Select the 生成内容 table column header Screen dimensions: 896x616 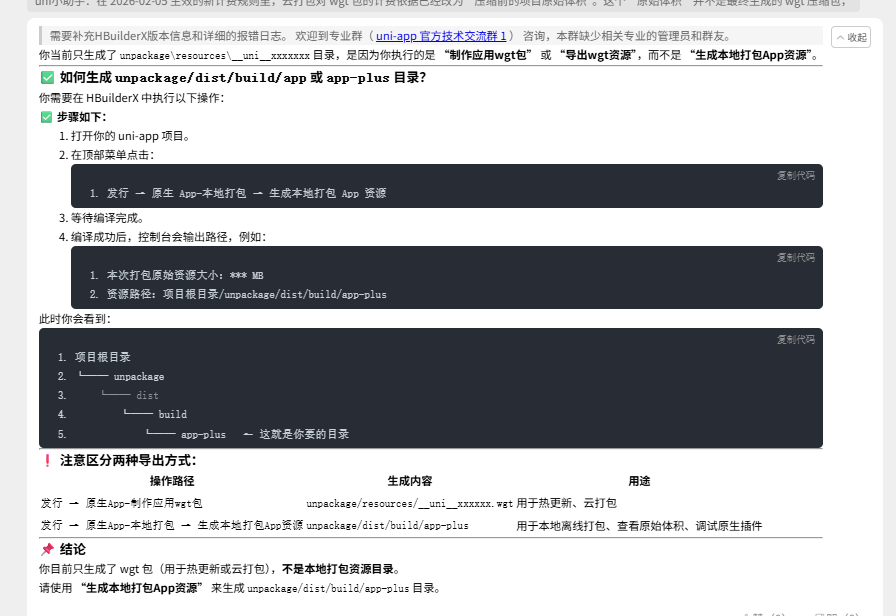pos(409,481)
